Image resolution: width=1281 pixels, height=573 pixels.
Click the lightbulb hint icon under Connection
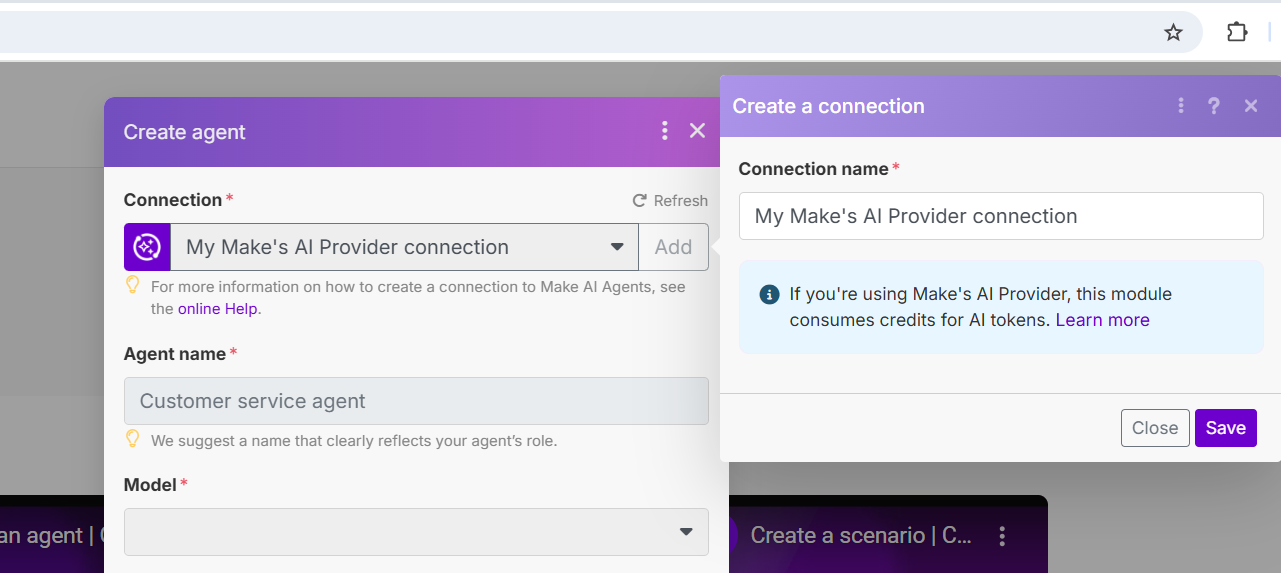pyautogui.click(x=132, y=285)
